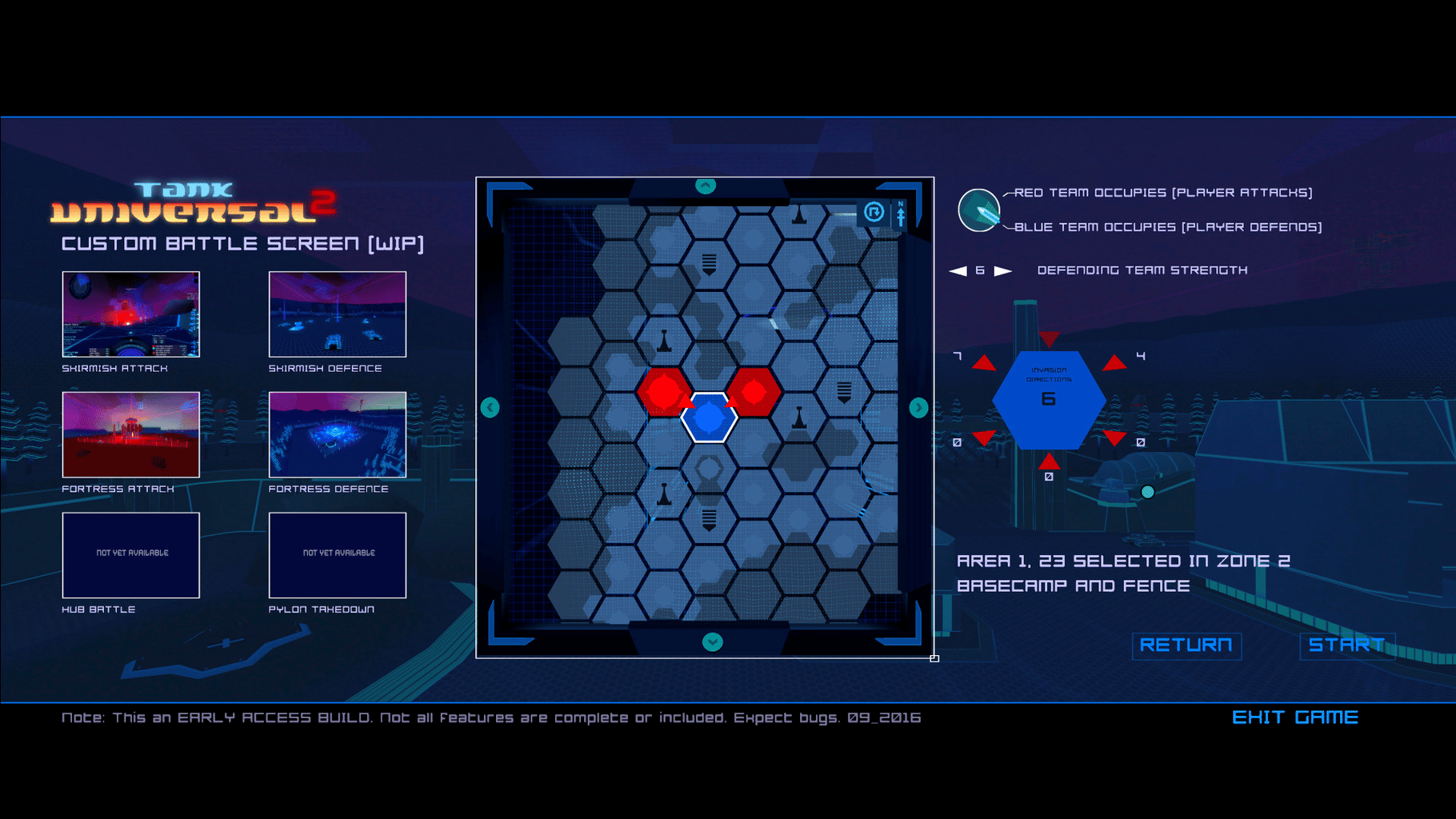The height and width of the screenshot is (819, 1456).
Task: Select the blue highlighted hex on the map
Action: pyautogui.click(x=709, y=417)
